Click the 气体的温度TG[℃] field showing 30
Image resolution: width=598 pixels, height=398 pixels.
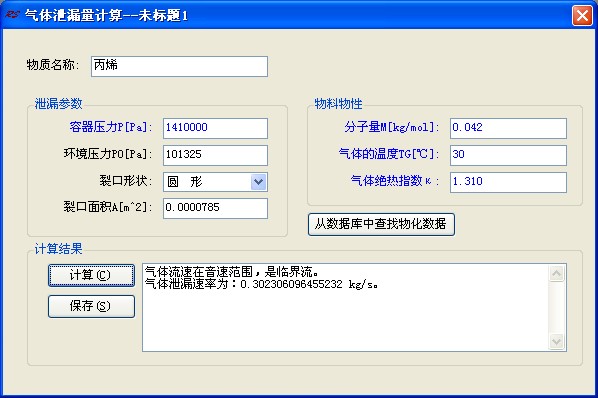coord(508,155)
